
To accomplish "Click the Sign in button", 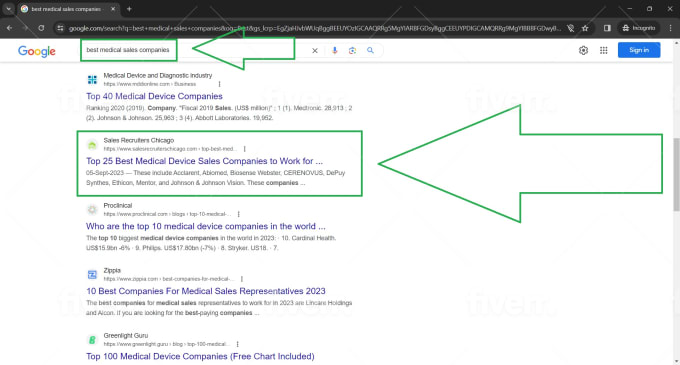I will (x=639, y=50).
